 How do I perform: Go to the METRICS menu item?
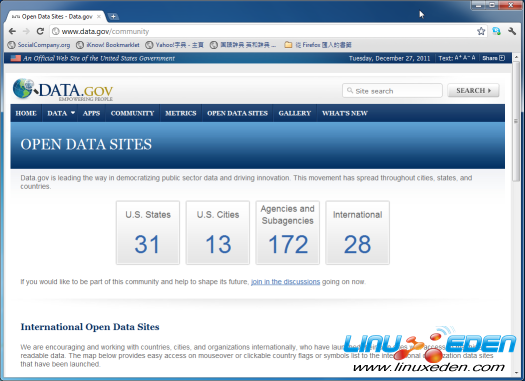[181, 113]
